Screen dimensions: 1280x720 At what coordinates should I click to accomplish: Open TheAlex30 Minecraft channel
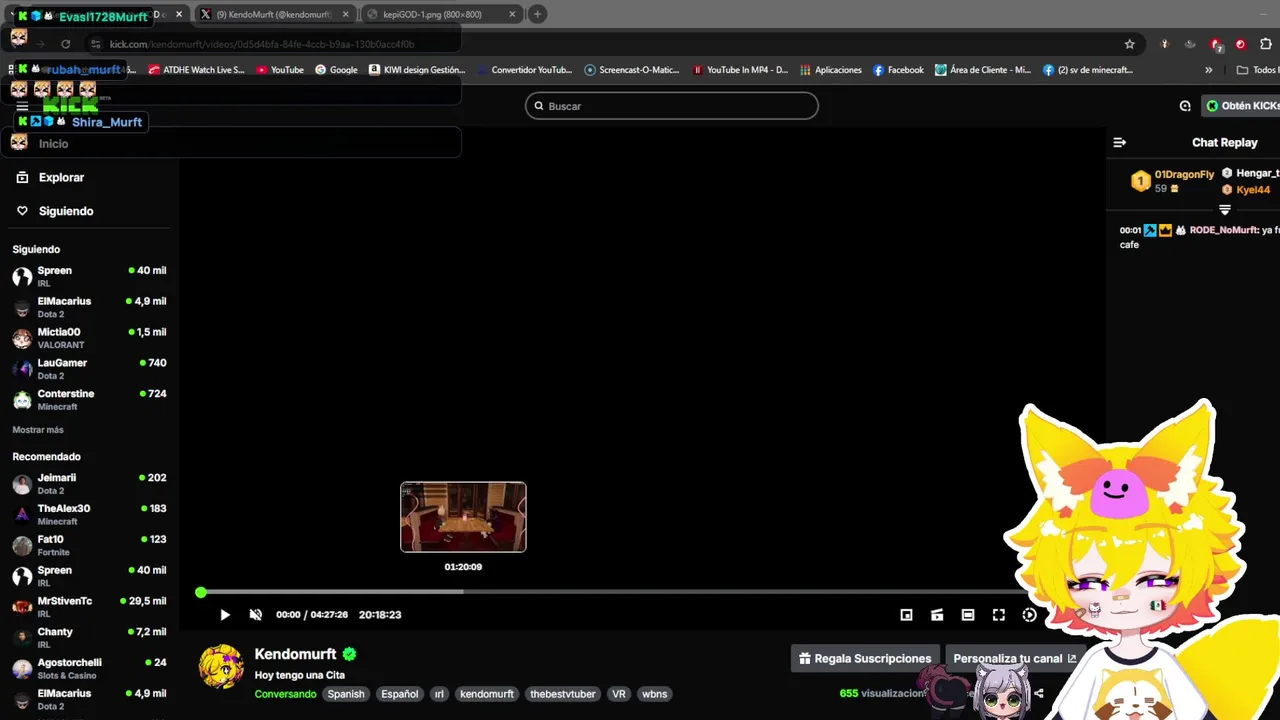tap(88, 515)
